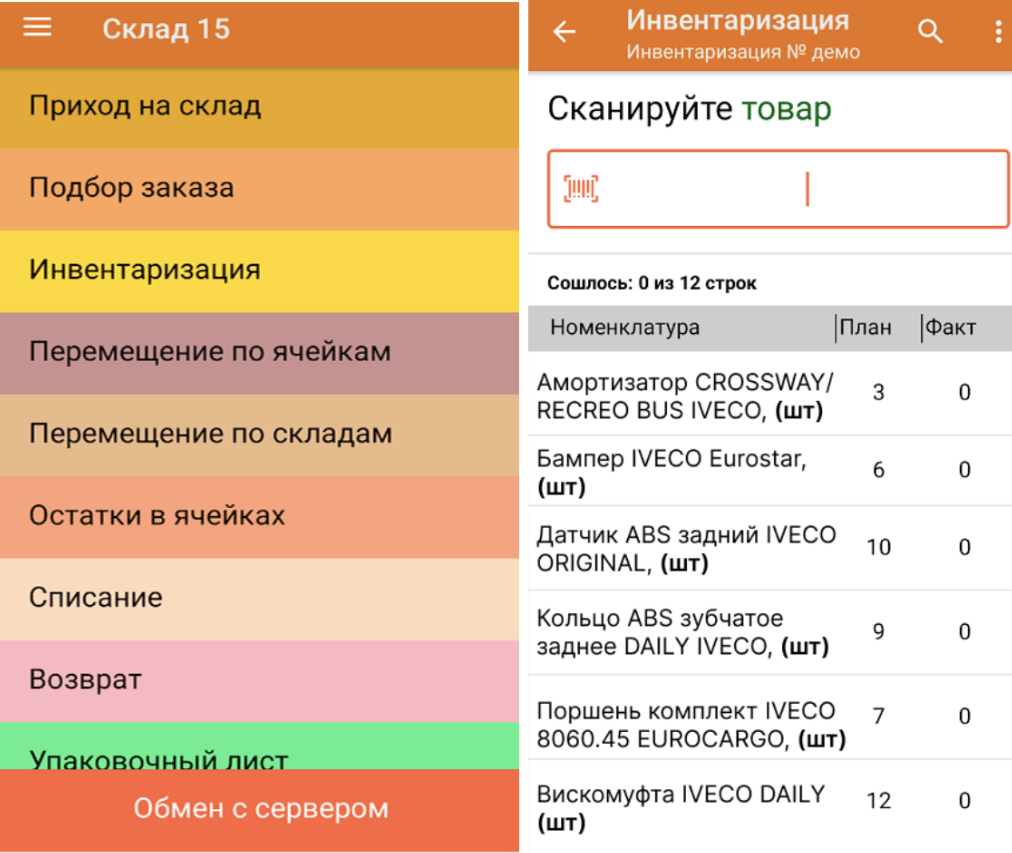This screenshot has width=1012, height=853.
Task: Tap plan value 3 for Амортизатор row
Action: [x=878, y=392]
